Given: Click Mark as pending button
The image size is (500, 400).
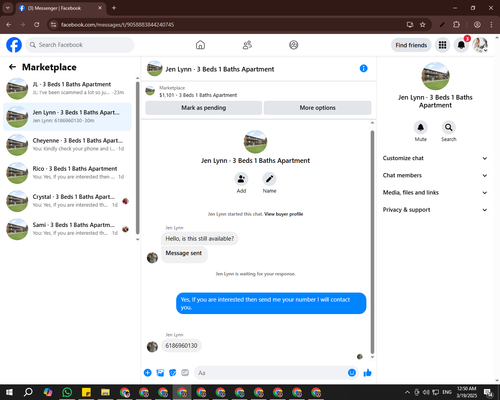Looking at the screenshot, I should pyautogui.click(x=204, y=108).
